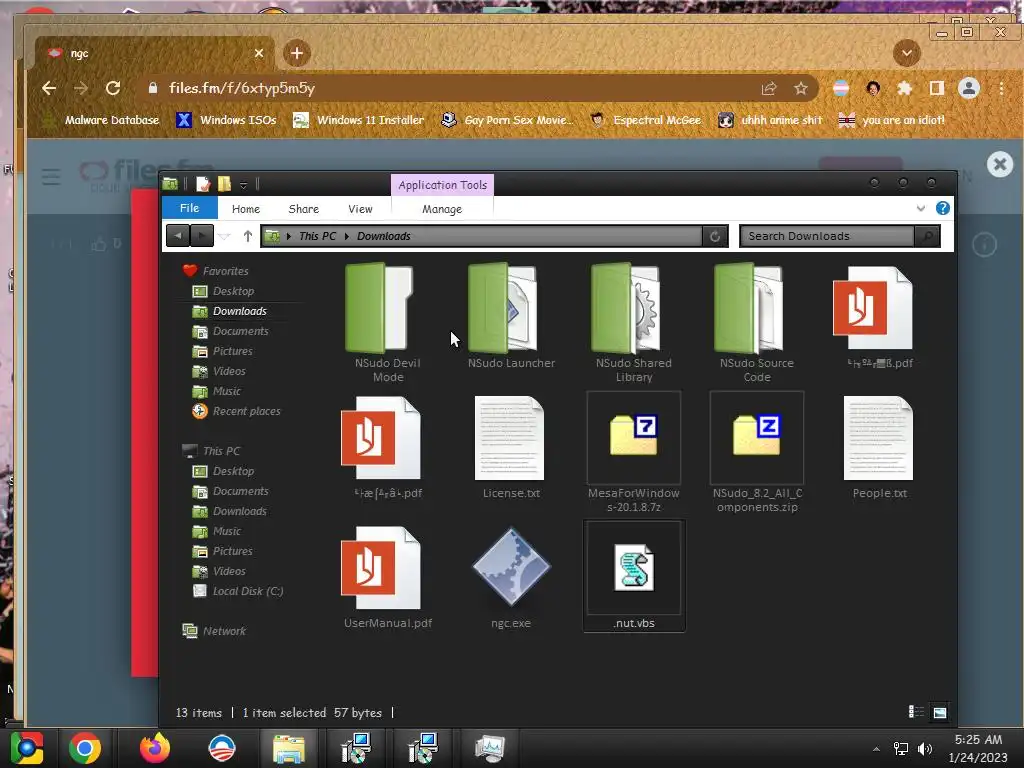Open the Home ribbon tab

click(246, 209)
